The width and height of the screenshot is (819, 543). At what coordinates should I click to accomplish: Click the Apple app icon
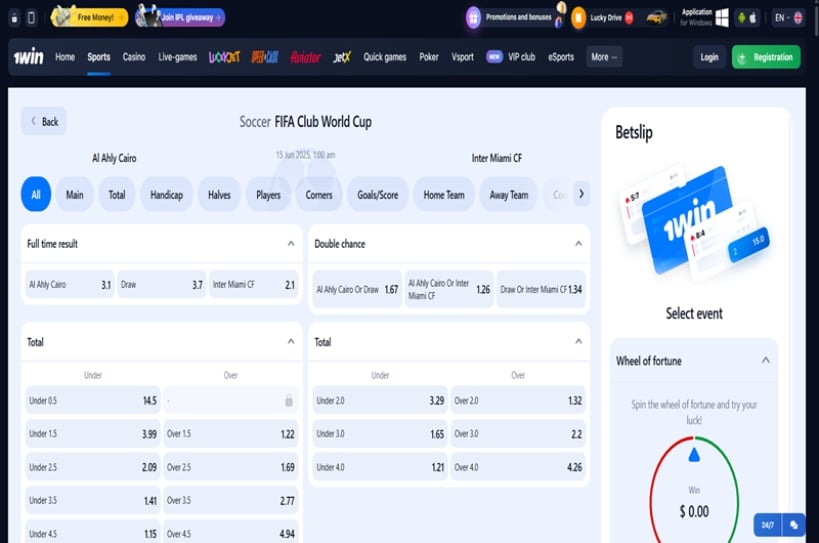tap(753, 18)
